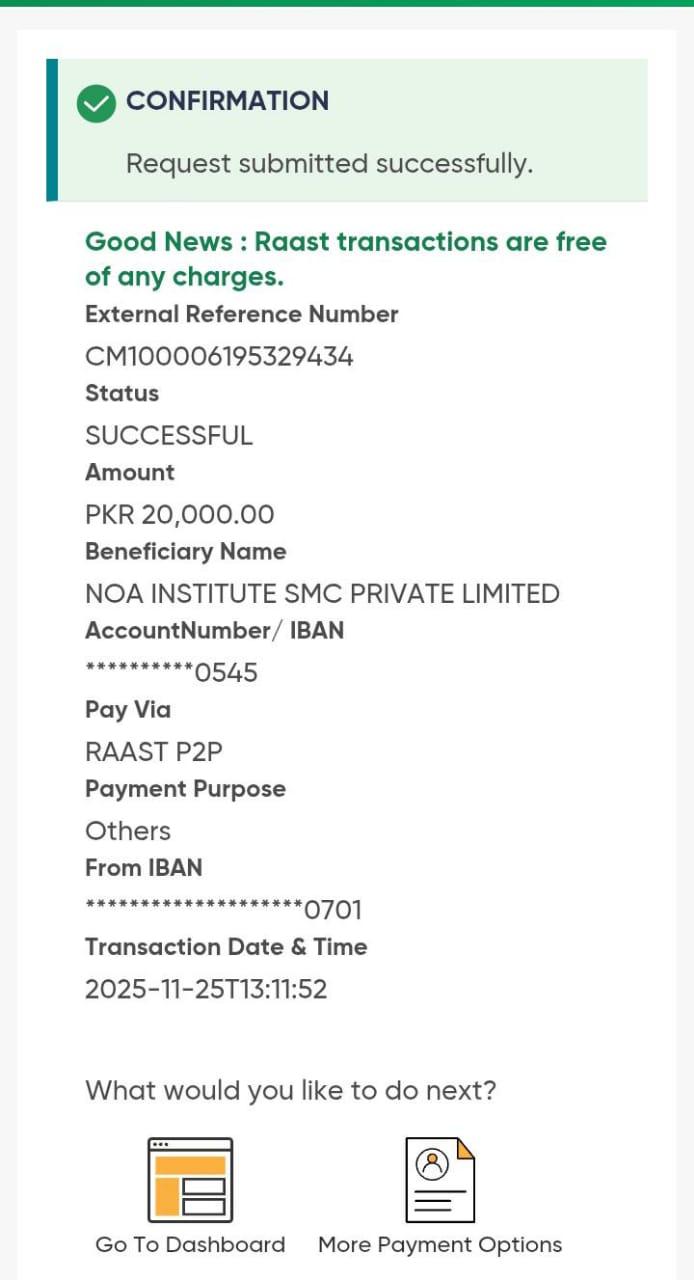Click the CONFIRMATION heading text
The width and height of the screenshot is (694, 1280).
(227, 101)
